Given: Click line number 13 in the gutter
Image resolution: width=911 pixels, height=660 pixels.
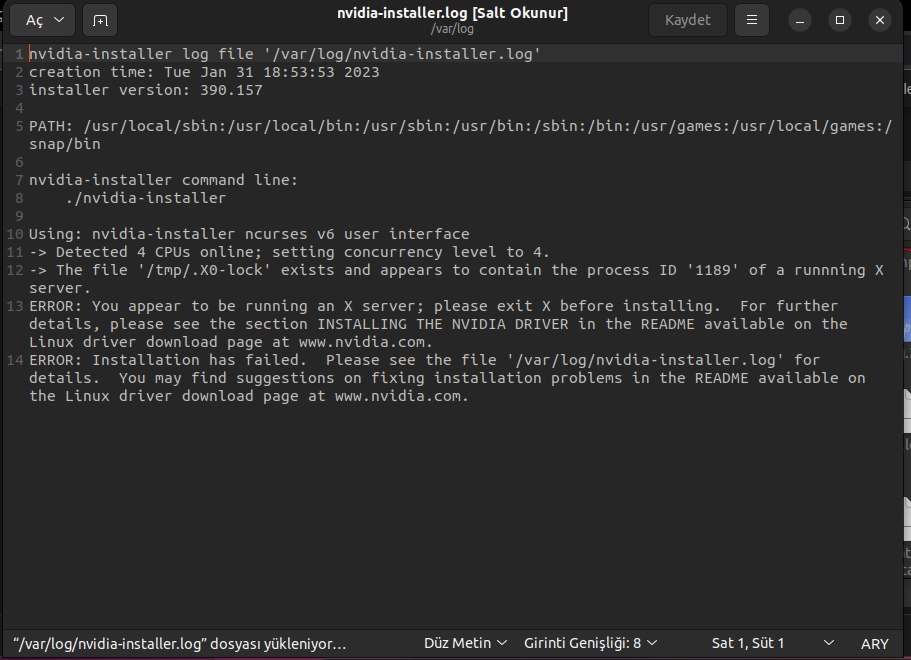Looking at the screenshot, I should click(19, 306).
